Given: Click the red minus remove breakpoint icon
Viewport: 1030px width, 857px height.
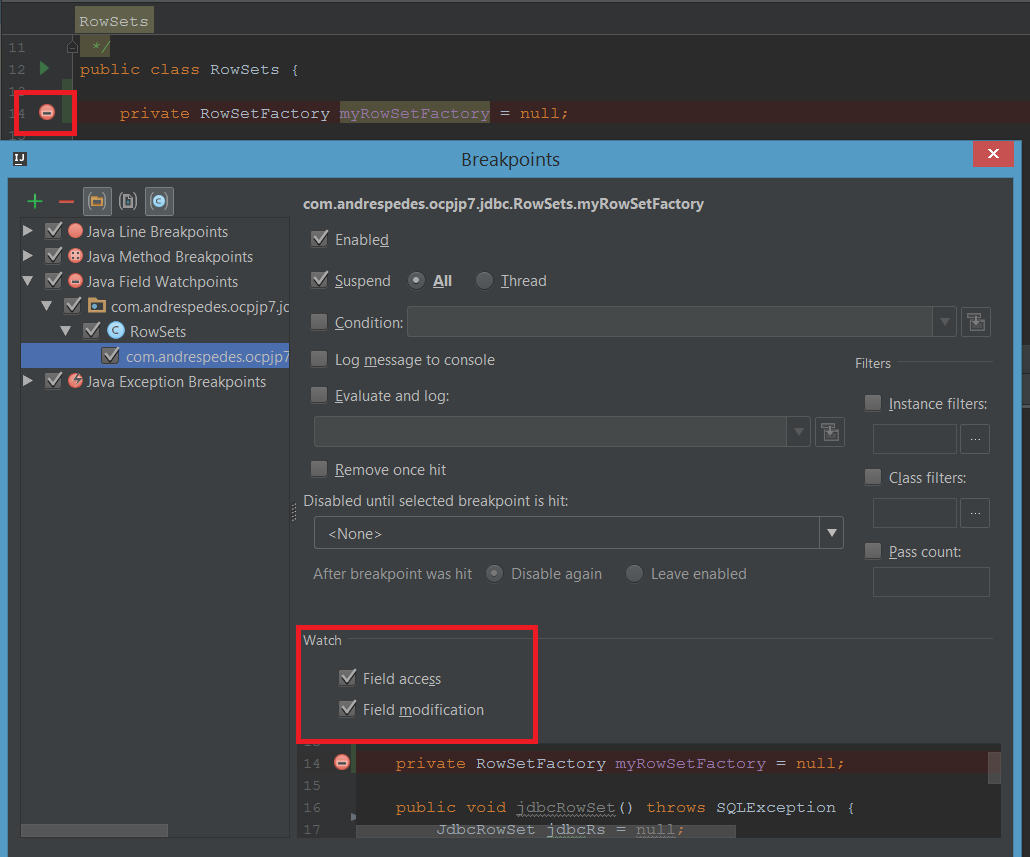Looking at the screenshot, I should pos(66,201).
